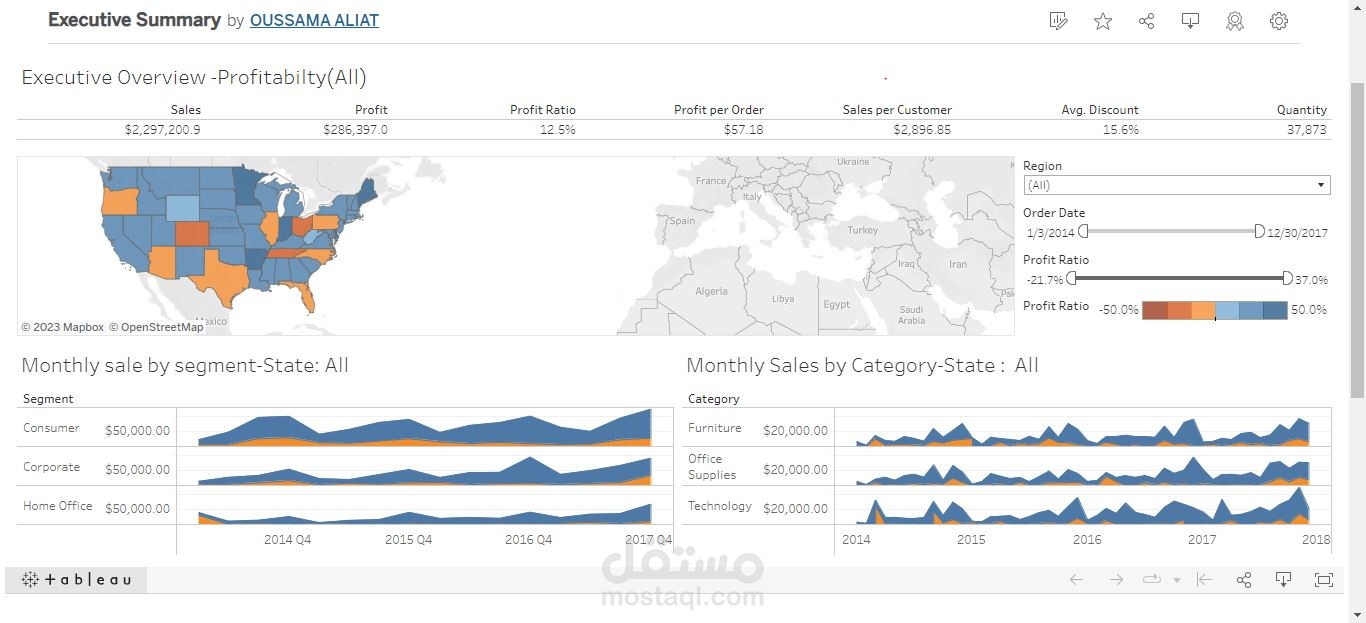
Task: Enter full screen with bottom toolbar icon
Action: [x=1324, y=580]
